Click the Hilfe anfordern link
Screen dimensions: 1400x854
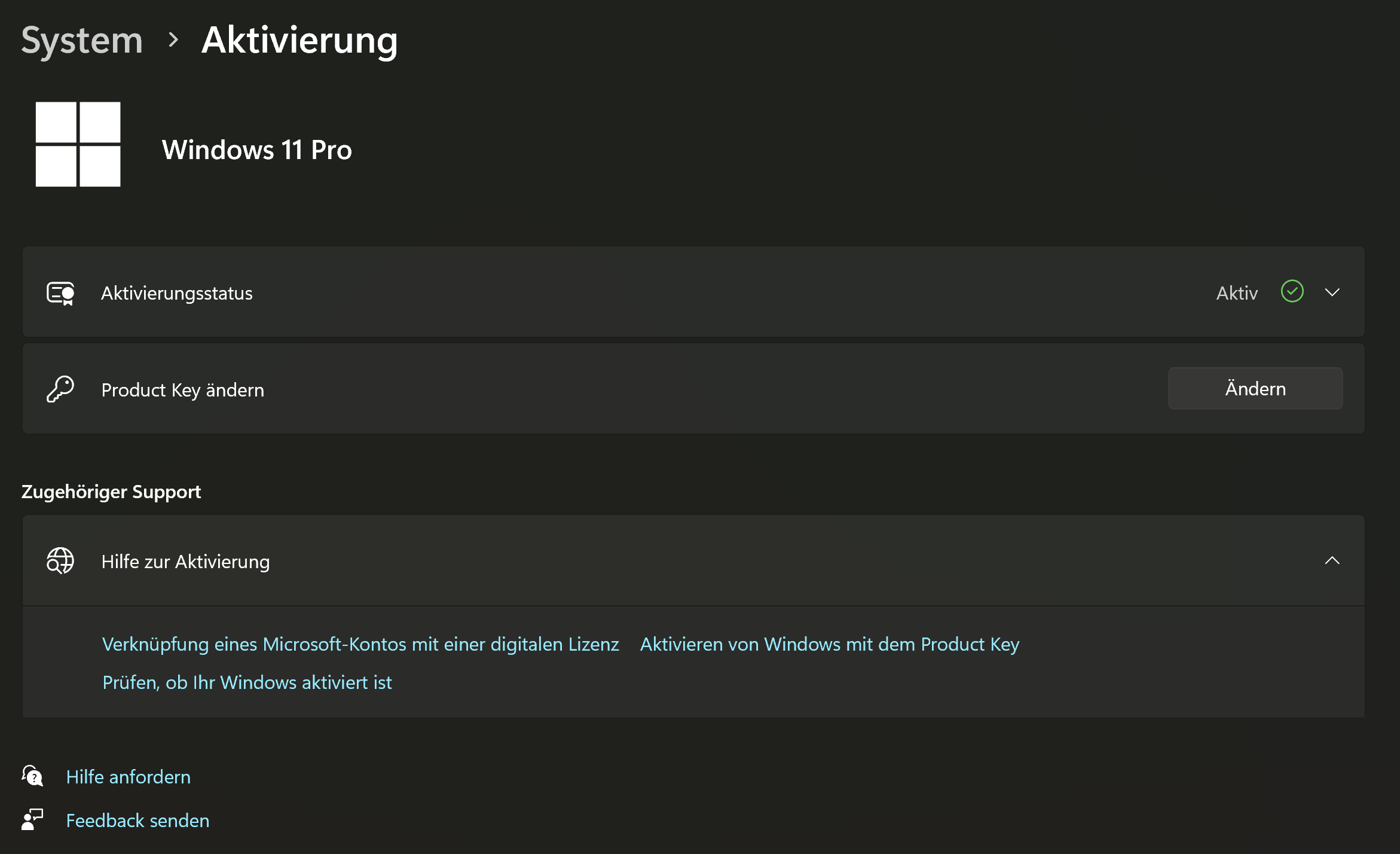tap(128, 776)
